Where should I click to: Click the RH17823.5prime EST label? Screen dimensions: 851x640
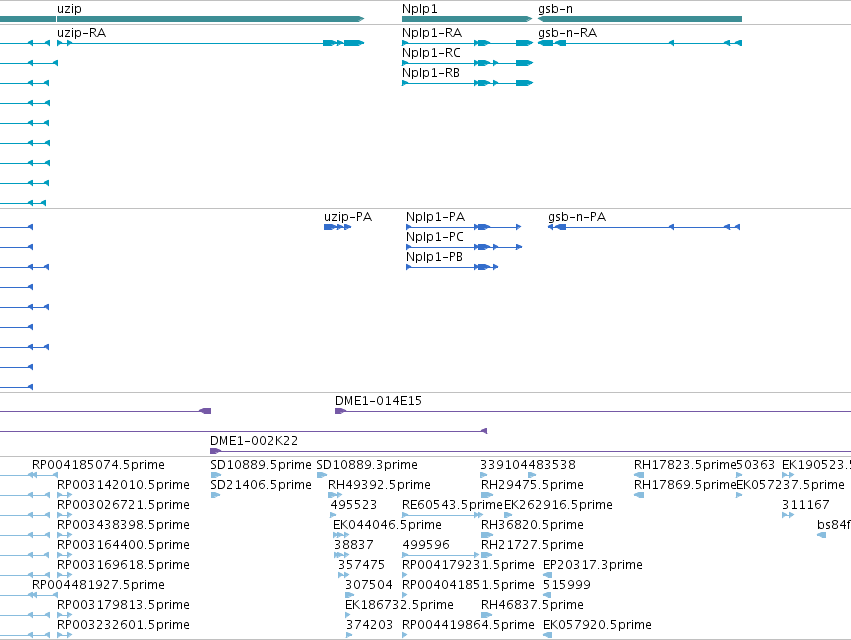(685, 465)
